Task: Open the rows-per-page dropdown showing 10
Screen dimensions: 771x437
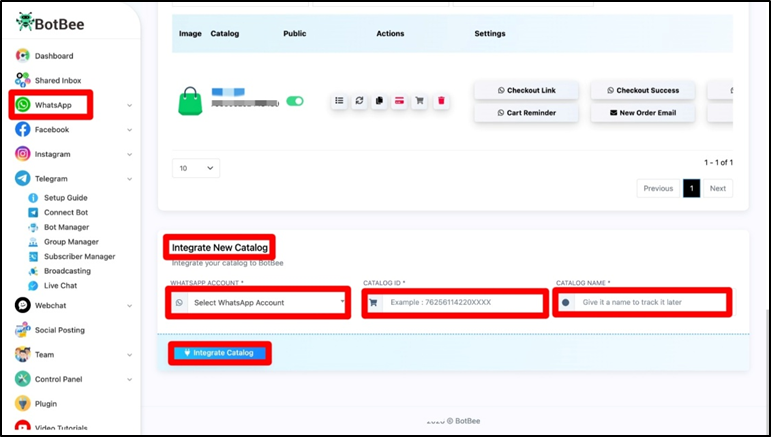Action: pyautogui.click(x=196, y=168)
